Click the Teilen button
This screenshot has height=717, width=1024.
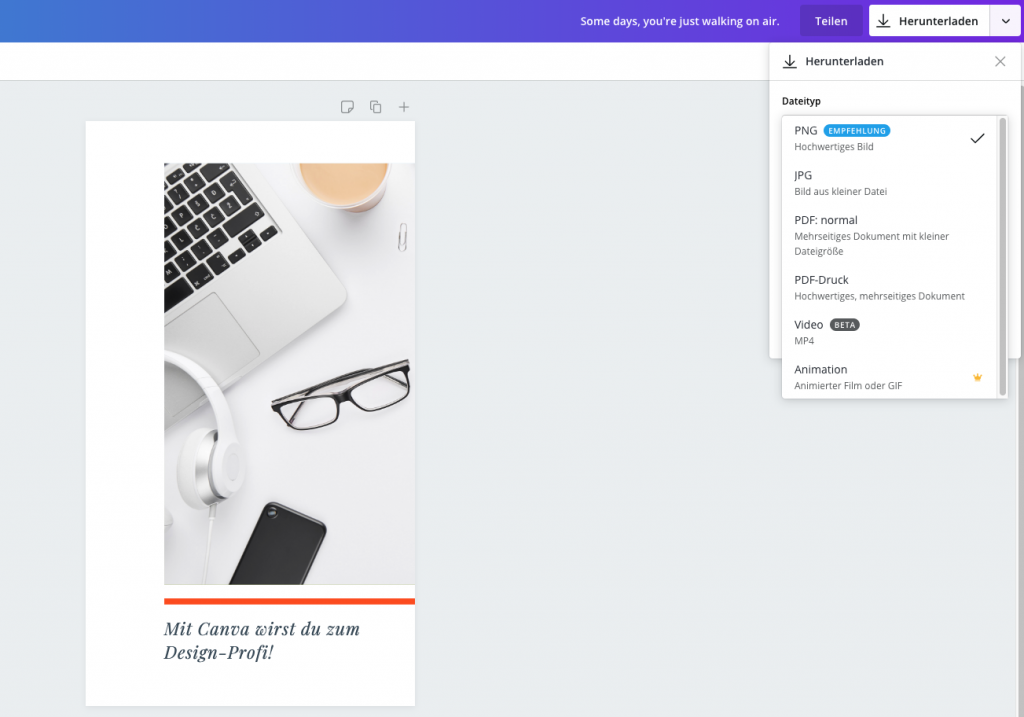tap(831, 21)
